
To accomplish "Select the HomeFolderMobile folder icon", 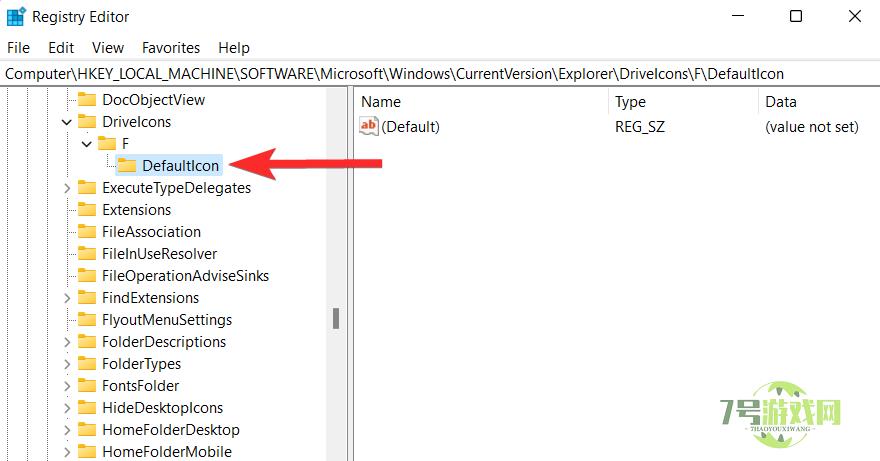I will point(87,451).
